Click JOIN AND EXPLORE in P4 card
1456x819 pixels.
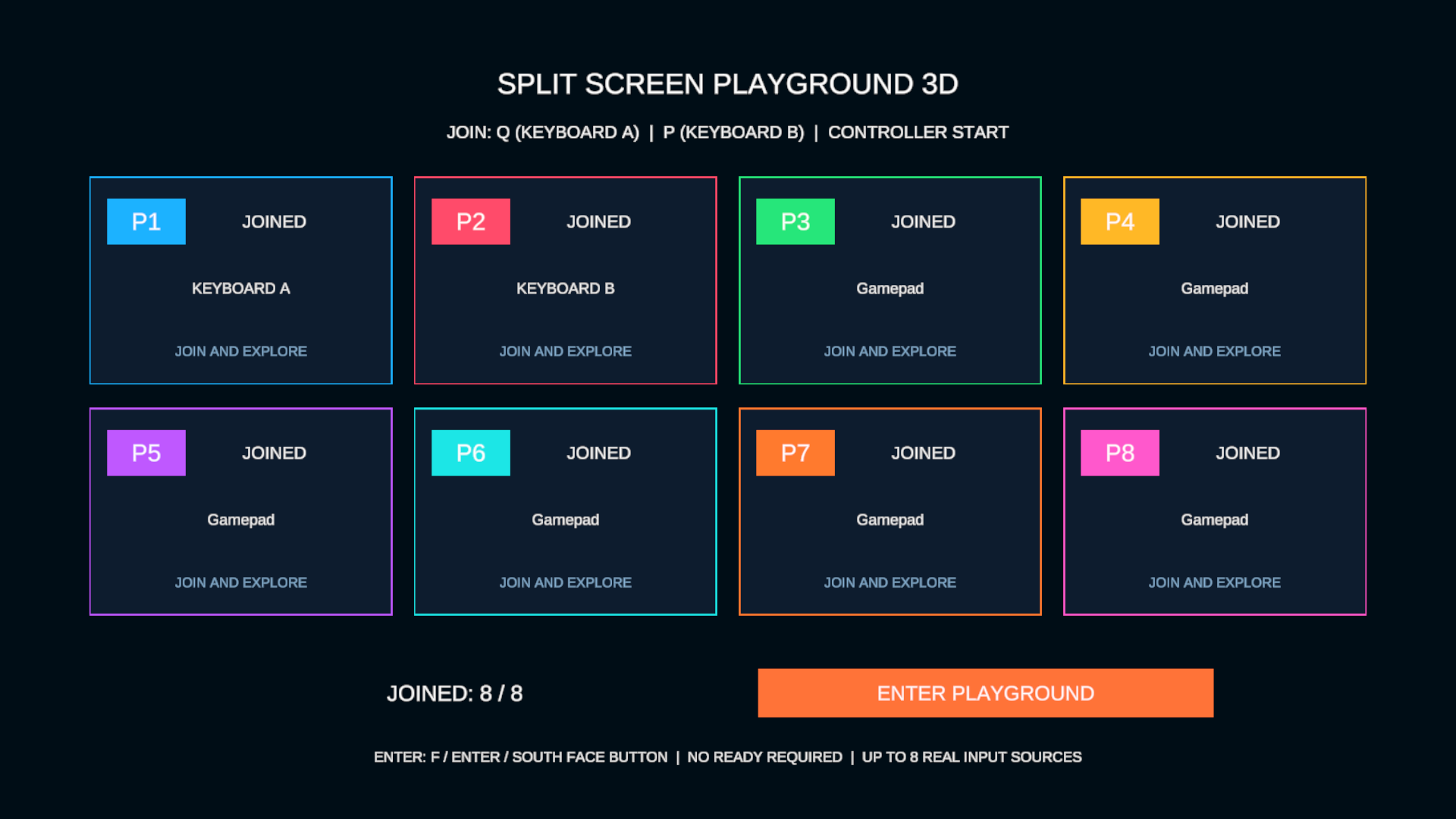(x=1215, y=351)
